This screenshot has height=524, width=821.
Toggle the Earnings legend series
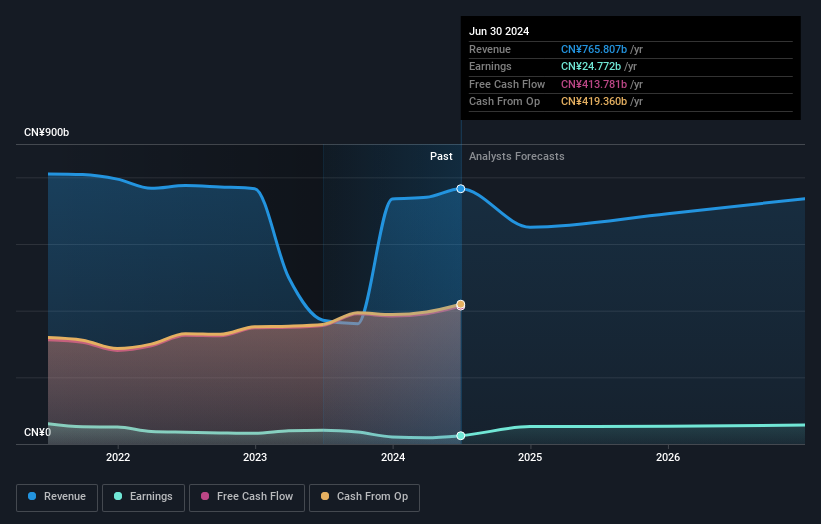pos(143,497)
